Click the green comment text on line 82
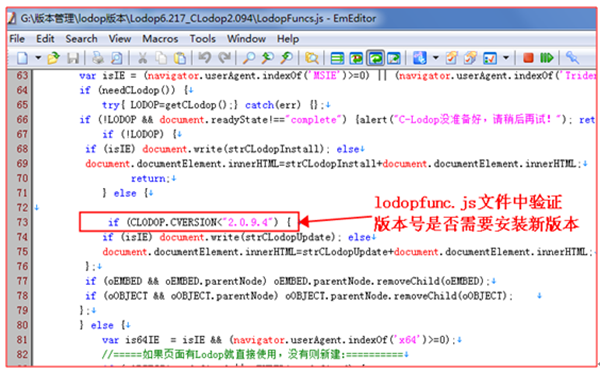The height and width of the screenshot is (372, 600). 252,354
